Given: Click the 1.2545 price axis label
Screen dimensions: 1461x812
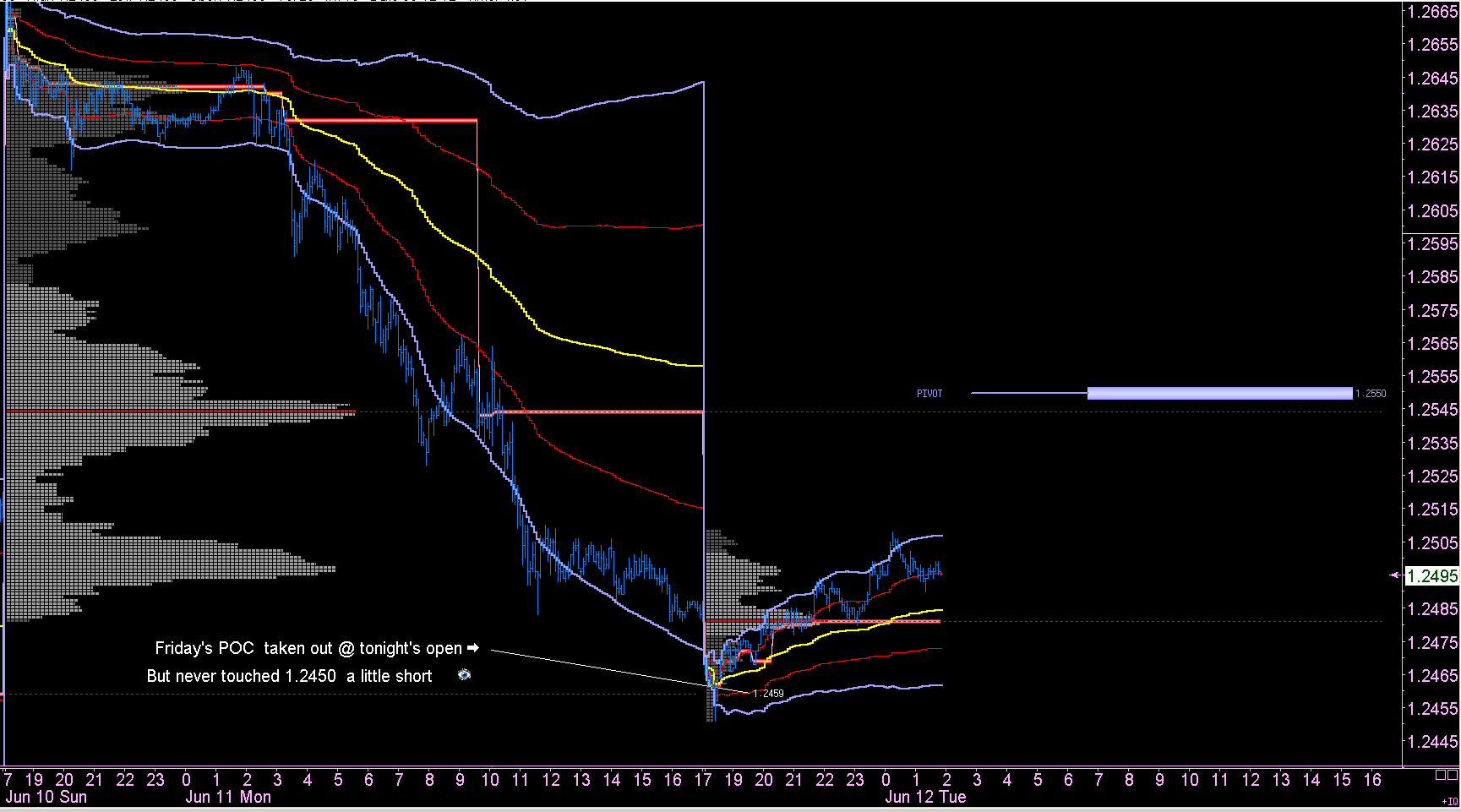Looking at the screenshot, I should 1432,410.
